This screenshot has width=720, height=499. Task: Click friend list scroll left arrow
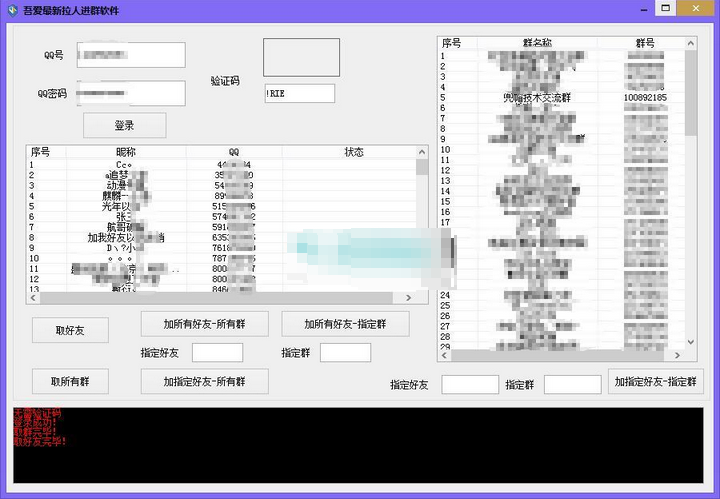click(33, 297)
